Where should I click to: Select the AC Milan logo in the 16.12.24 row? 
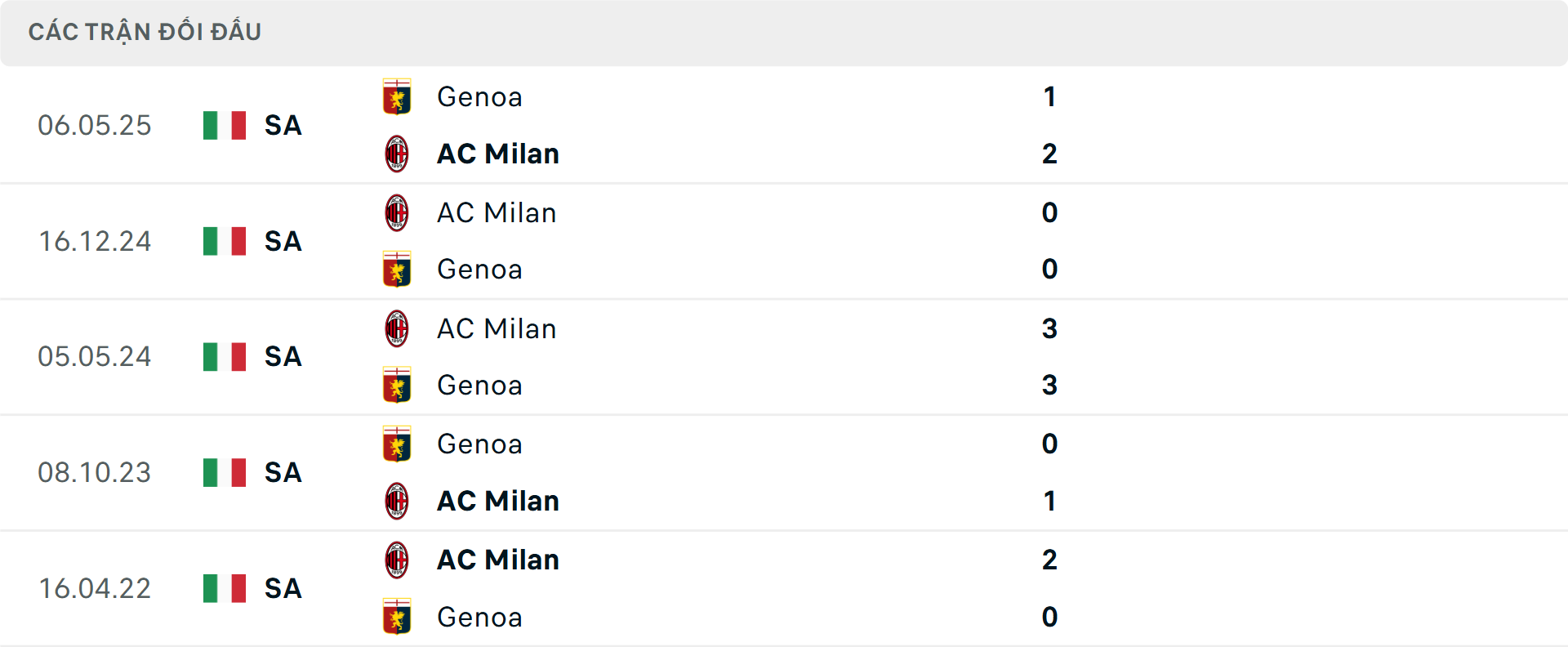coord(397,212)
